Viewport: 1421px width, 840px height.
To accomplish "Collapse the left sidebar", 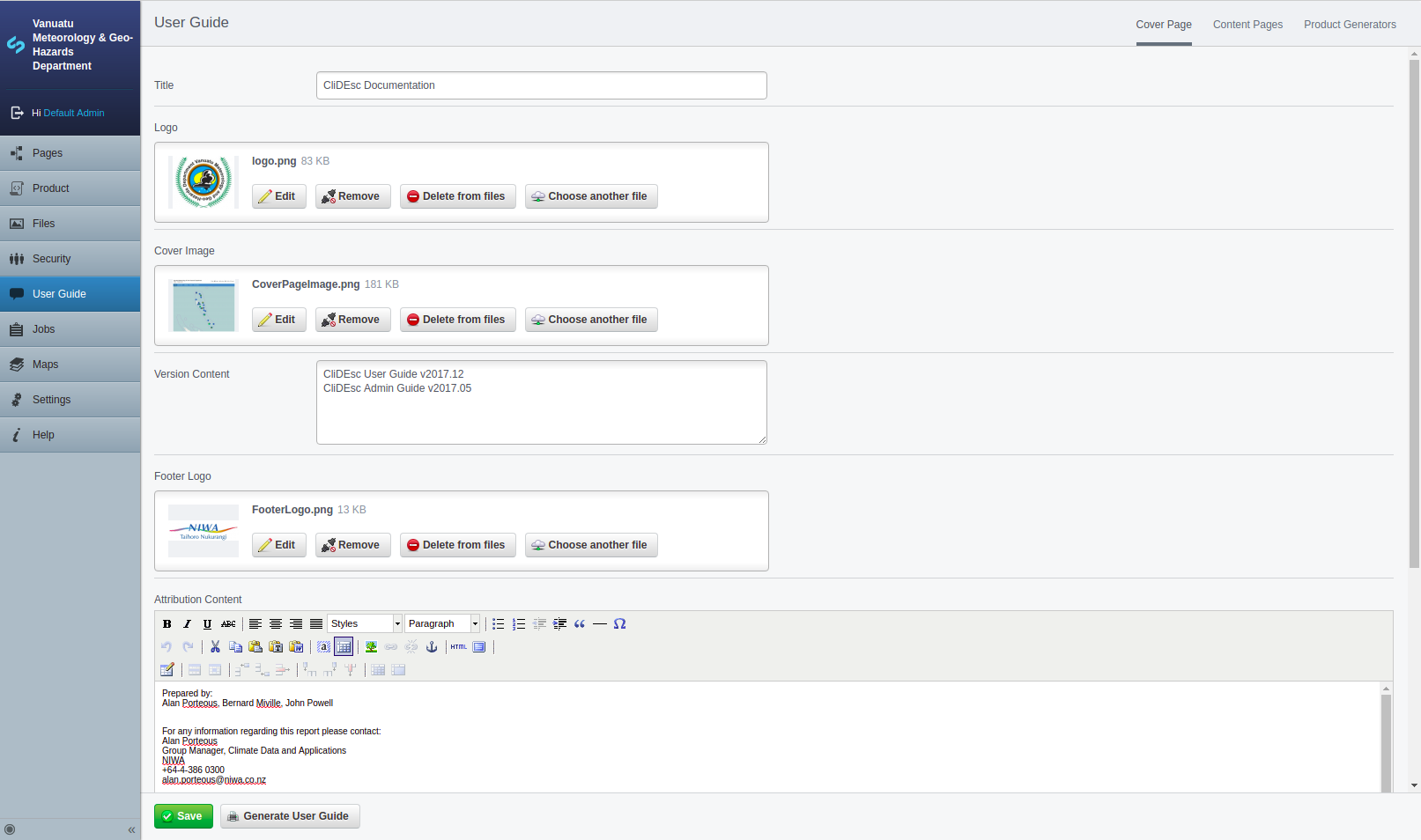I will pos(131,829).
